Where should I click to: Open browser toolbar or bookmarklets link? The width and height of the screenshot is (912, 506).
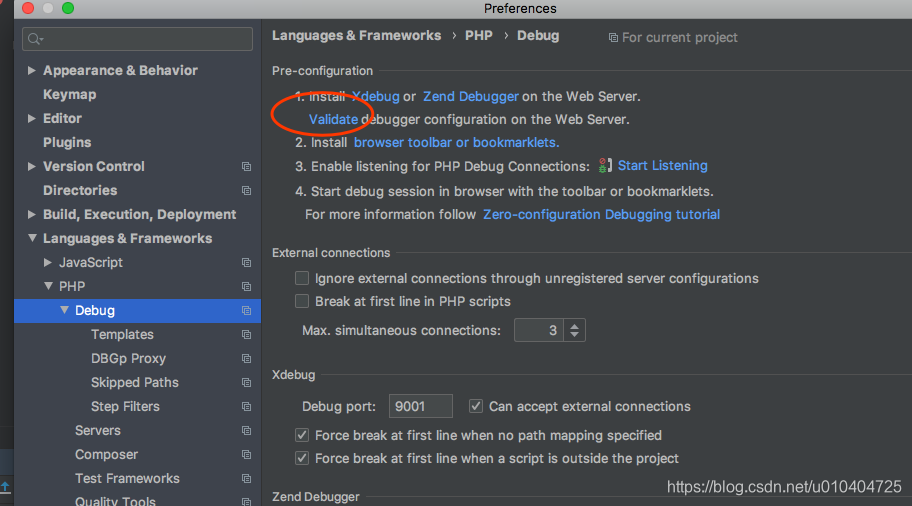tap(457, 142)
